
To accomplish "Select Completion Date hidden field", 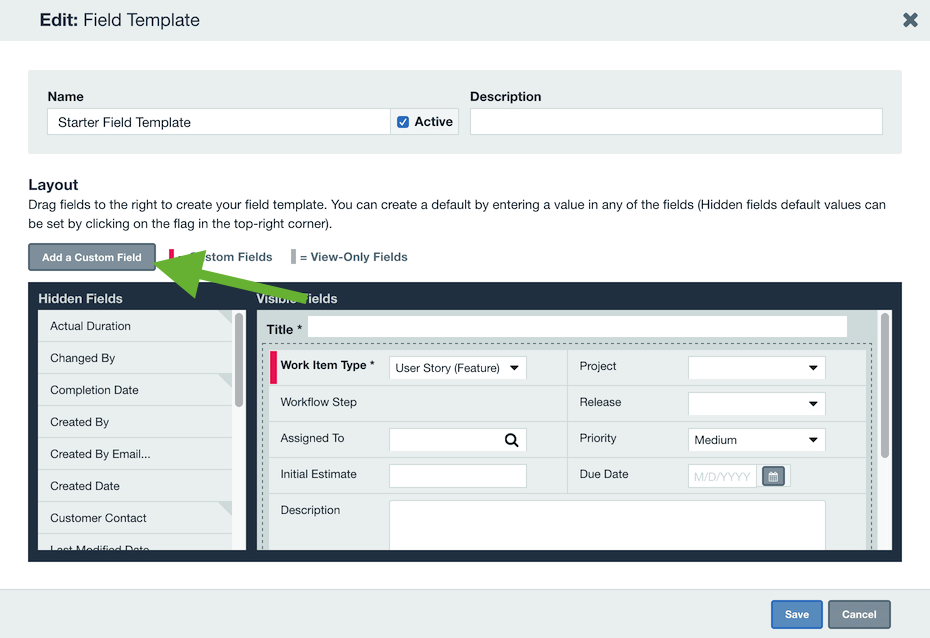I will [135, 390].
